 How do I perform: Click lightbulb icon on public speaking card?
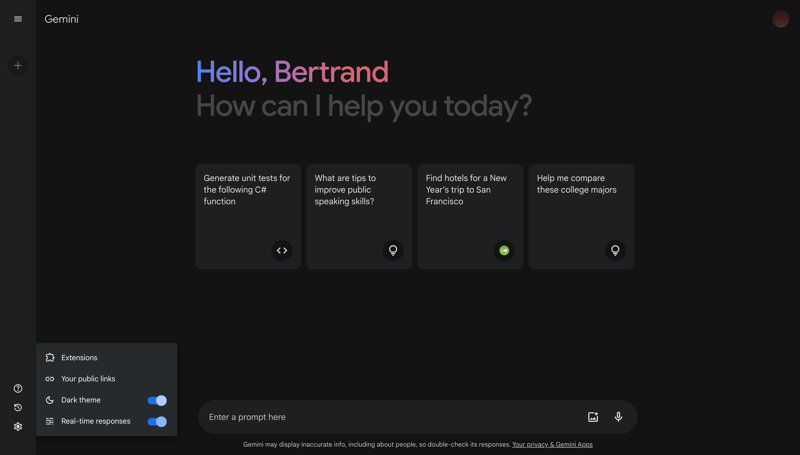click(393, 250)
